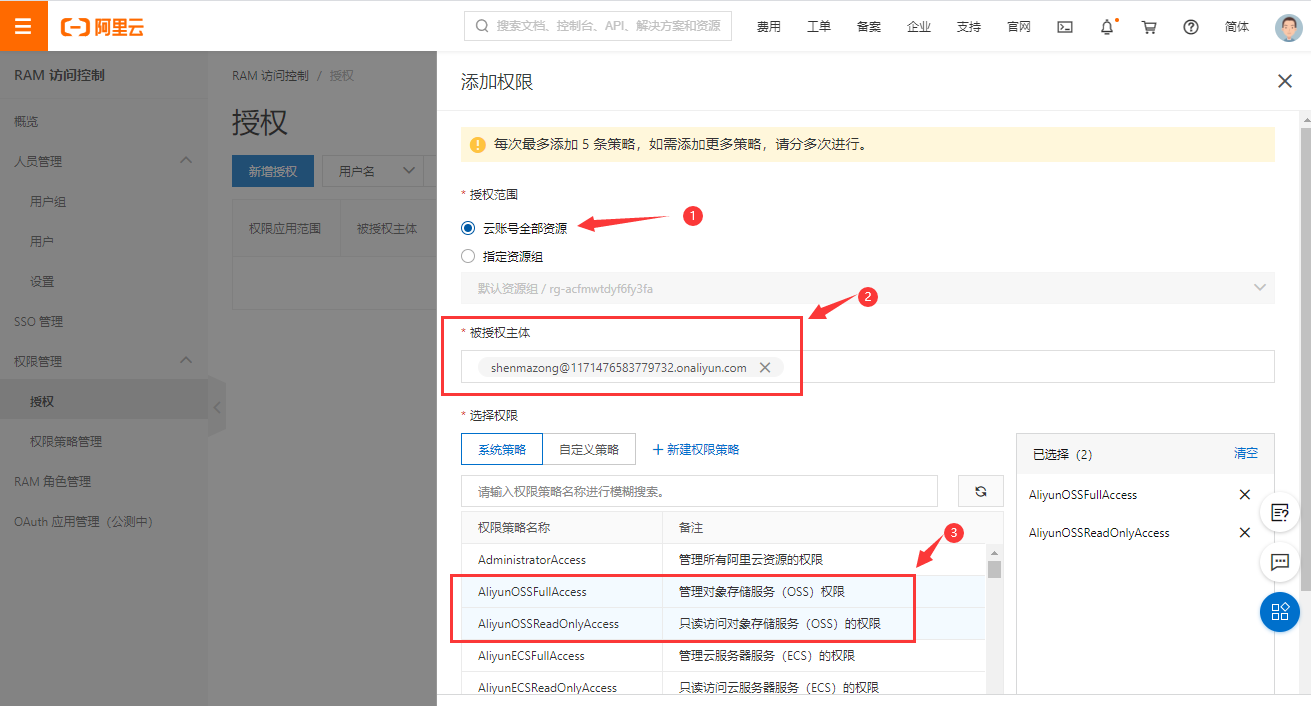The width and height of the screenshot is (1311, 706).
Task: Close the add-permission panel
Action: pyautogui.click(x=1285, y=81)
